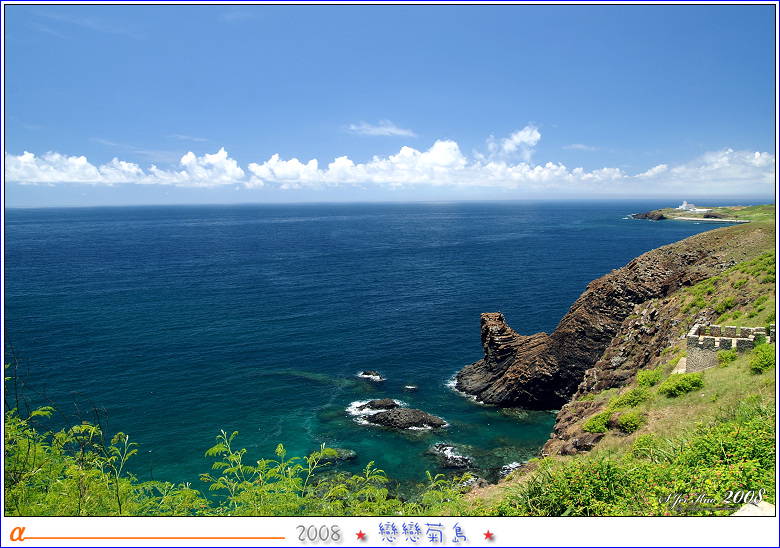Viewport: 780px width, 548px height.
Task: Click the green bushes on the right hillside
Action: coord(680,384)
